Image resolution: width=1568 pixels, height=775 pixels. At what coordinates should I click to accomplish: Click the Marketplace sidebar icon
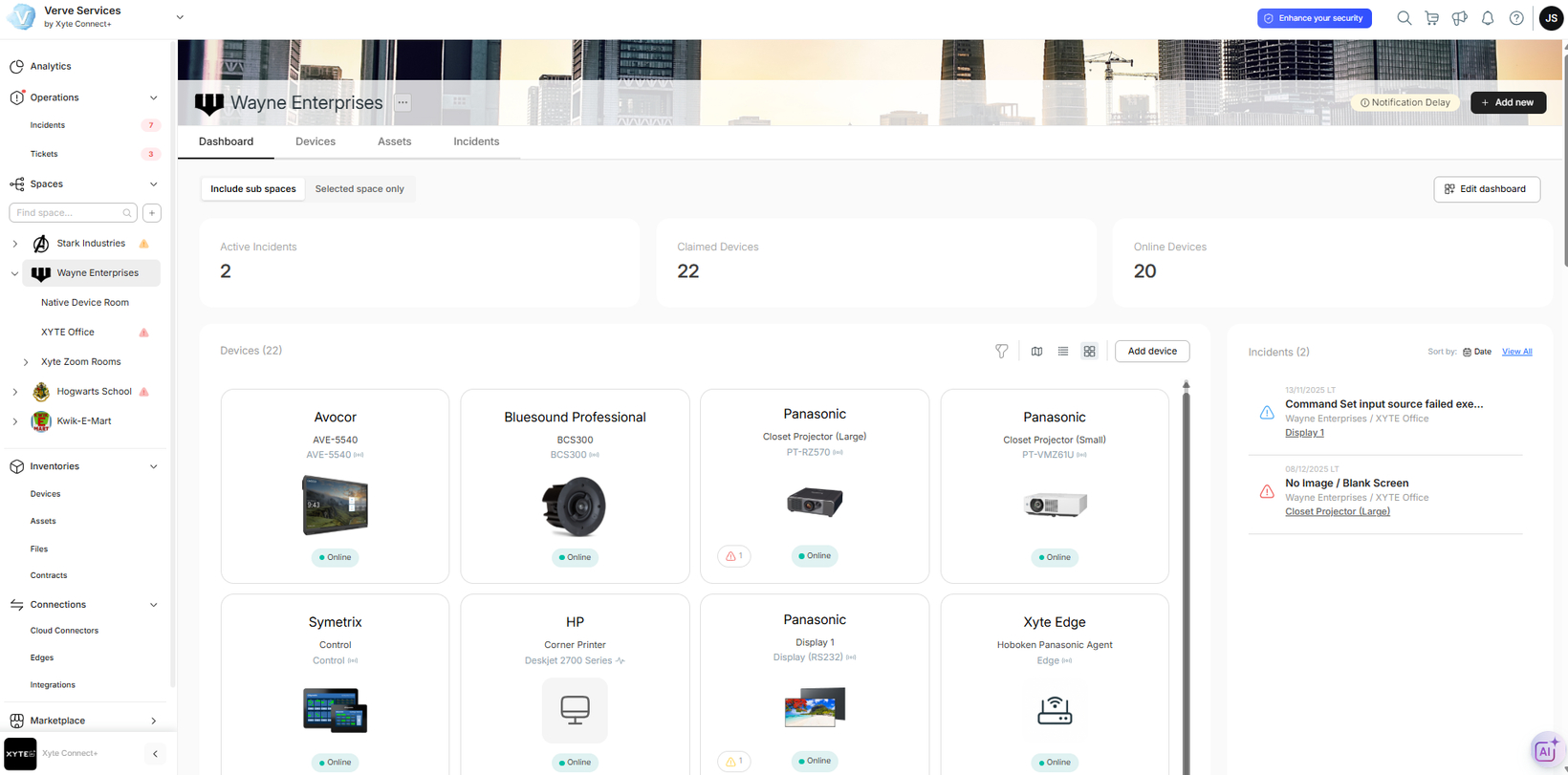coord(16,721)
